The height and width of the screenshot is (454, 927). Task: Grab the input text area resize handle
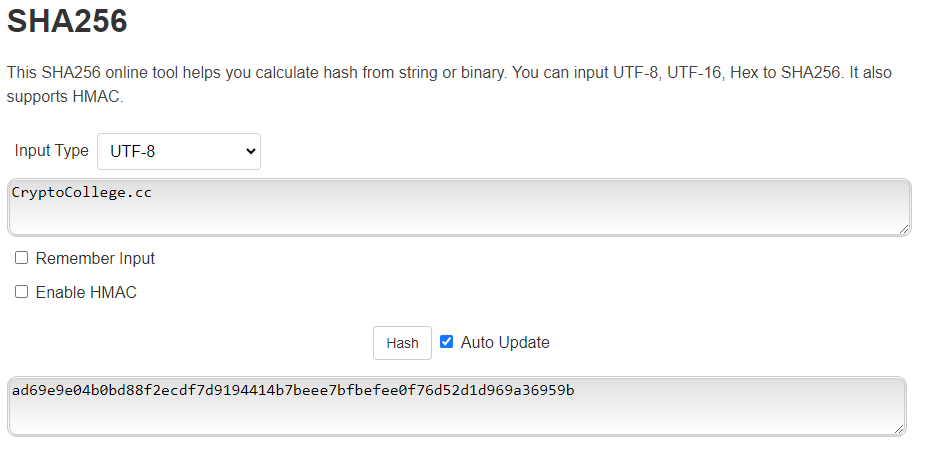click(x=904, y=229)
